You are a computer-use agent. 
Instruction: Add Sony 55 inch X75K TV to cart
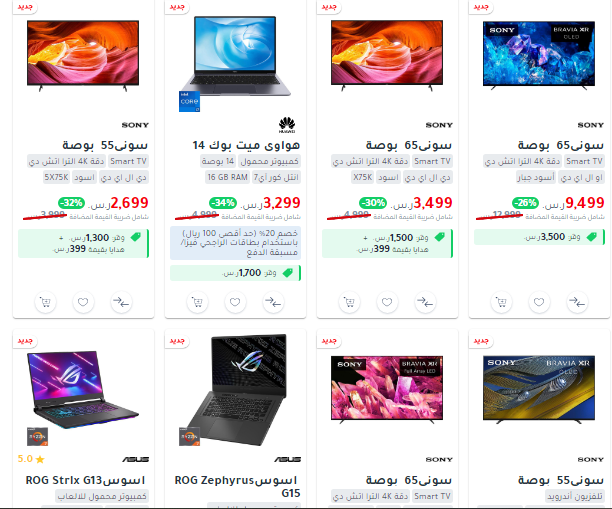45,302
